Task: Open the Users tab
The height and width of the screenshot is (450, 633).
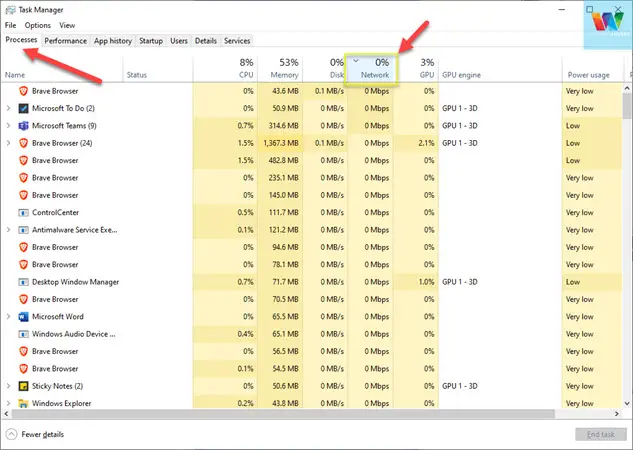Action: (x=179, y=41)
